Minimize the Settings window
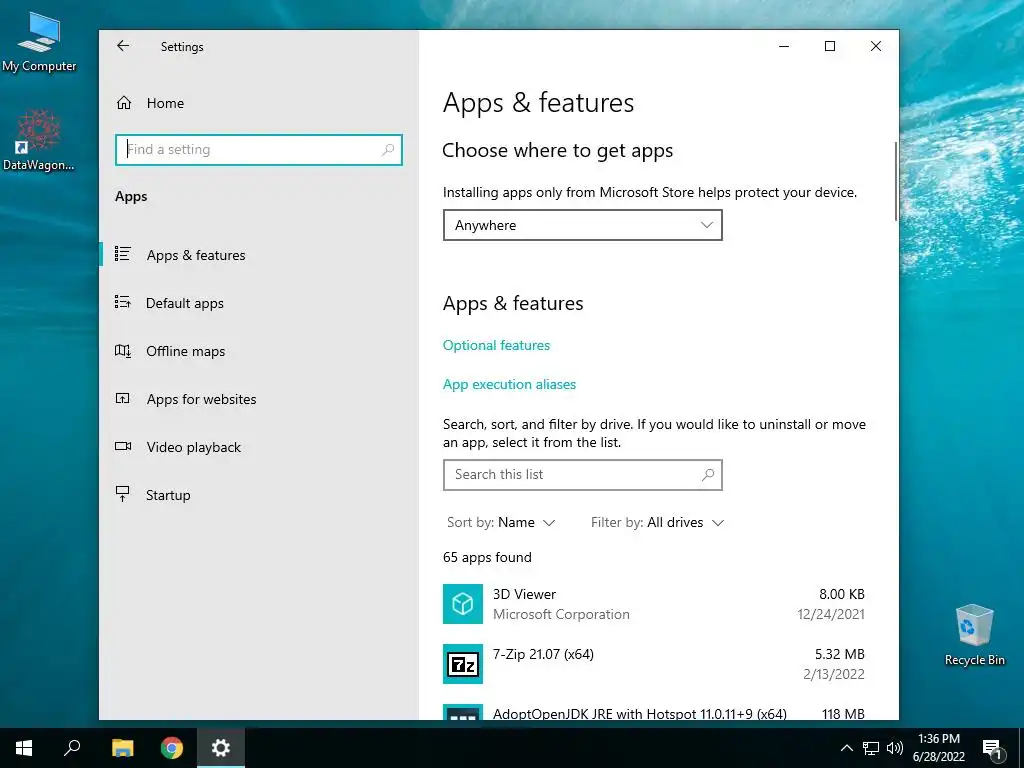 tap(784, 46)
